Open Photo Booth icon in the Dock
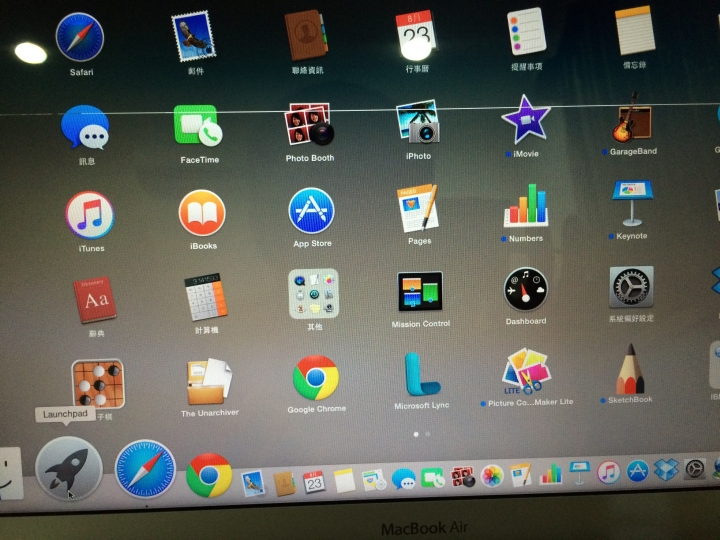The height and width of the screenshot is (540, 720). [x=462, y=477]
